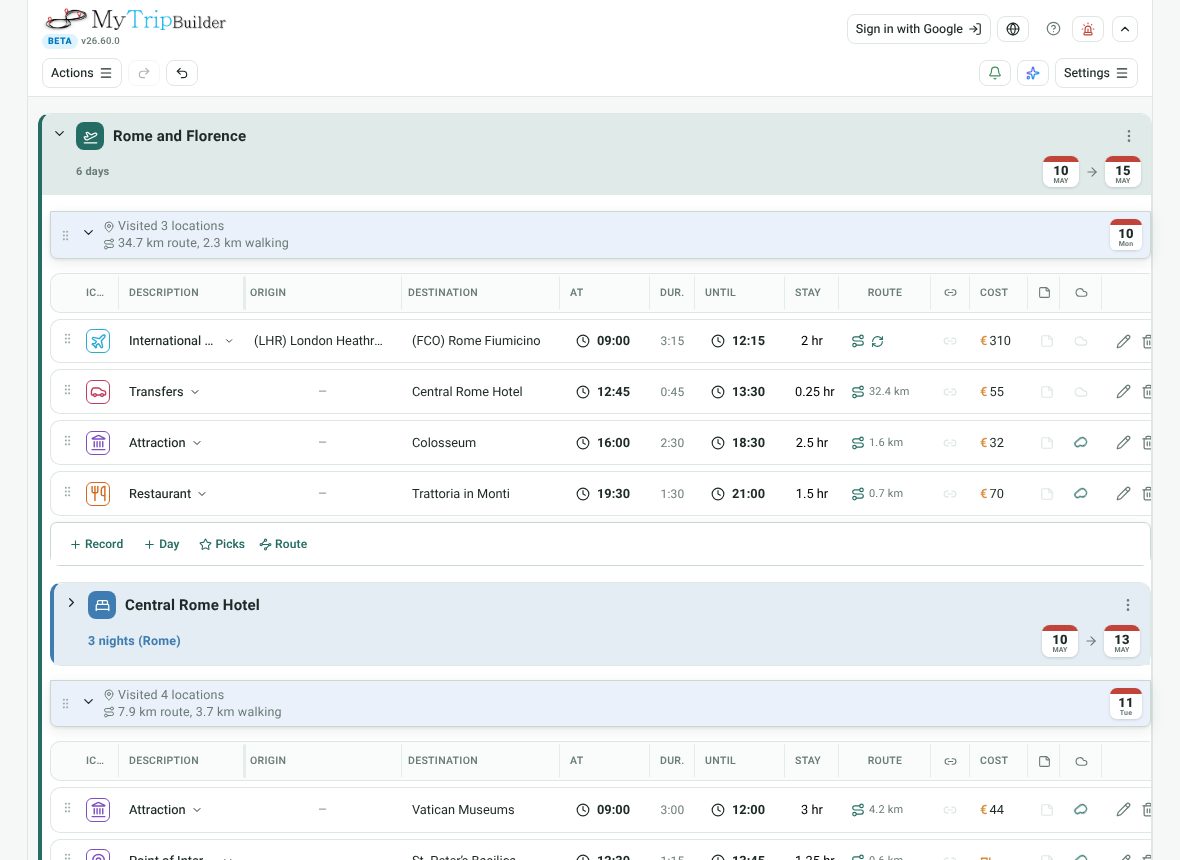Click Sign in with Google
Viewport: 1180px width, 860px height.
tap(918, 29)
